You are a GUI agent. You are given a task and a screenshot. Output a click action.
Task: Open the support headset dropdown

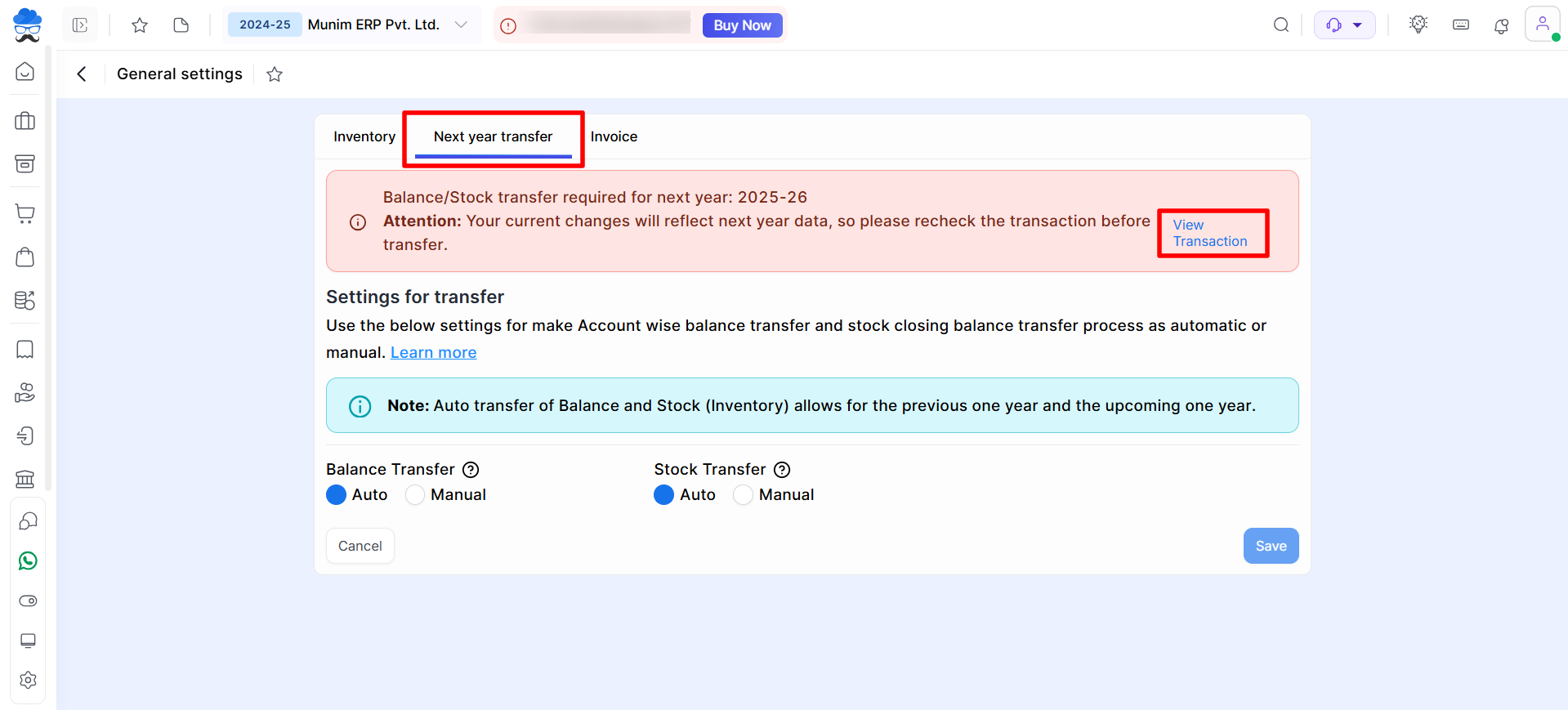coord(1344,25)
